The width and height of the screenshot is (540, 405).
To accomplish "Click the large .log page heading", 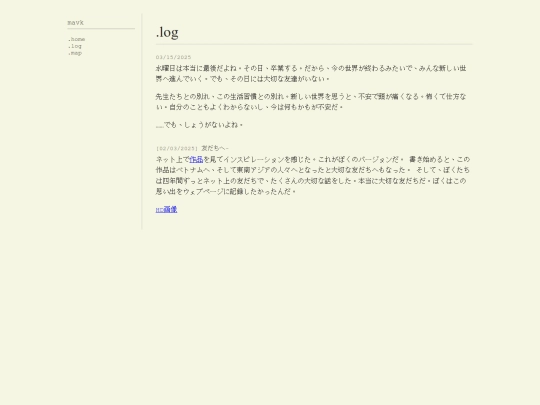I will (167, 32).
